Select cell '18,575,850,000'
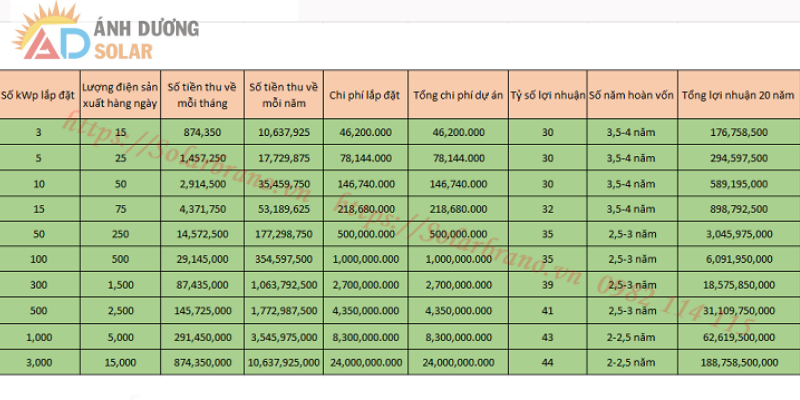The width and height of the screenshot is (800, 400). (739, 285)
